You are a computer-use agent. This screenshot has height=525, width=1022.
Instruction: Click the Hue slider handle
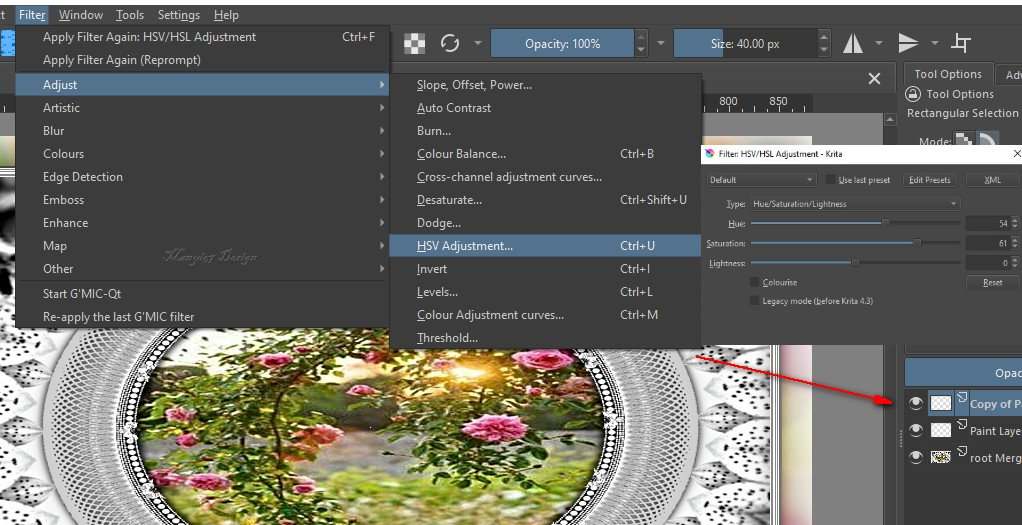(x=886, y=223)
